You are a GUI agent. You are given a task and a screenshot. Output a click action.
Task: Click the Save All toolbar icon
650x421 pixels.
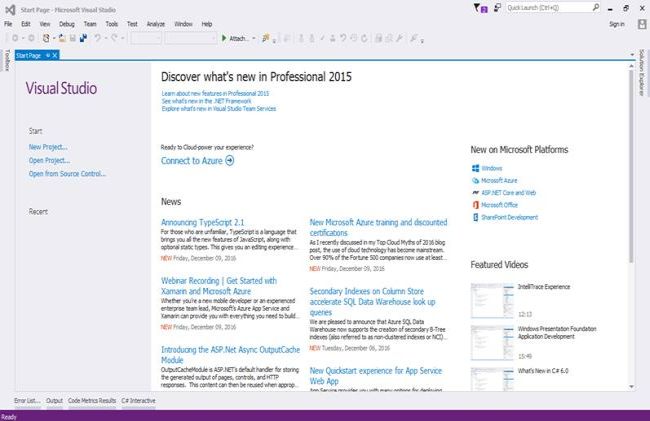pyautogui.click(x=83, y=38)
